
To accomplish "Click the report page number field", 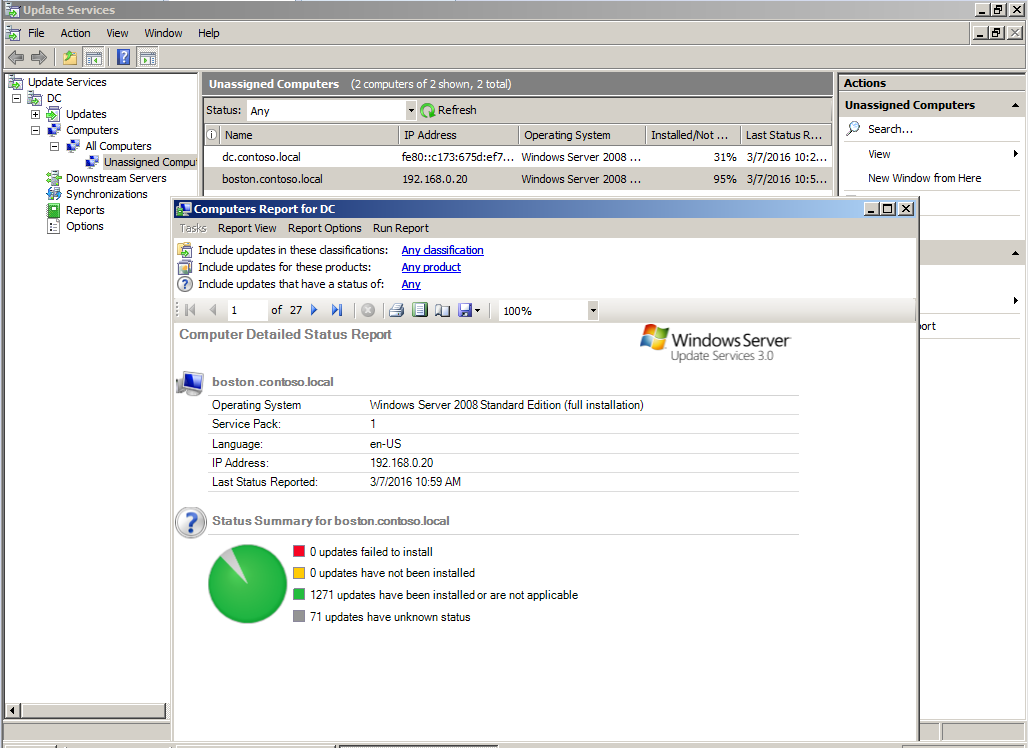I will coord(247,310).
